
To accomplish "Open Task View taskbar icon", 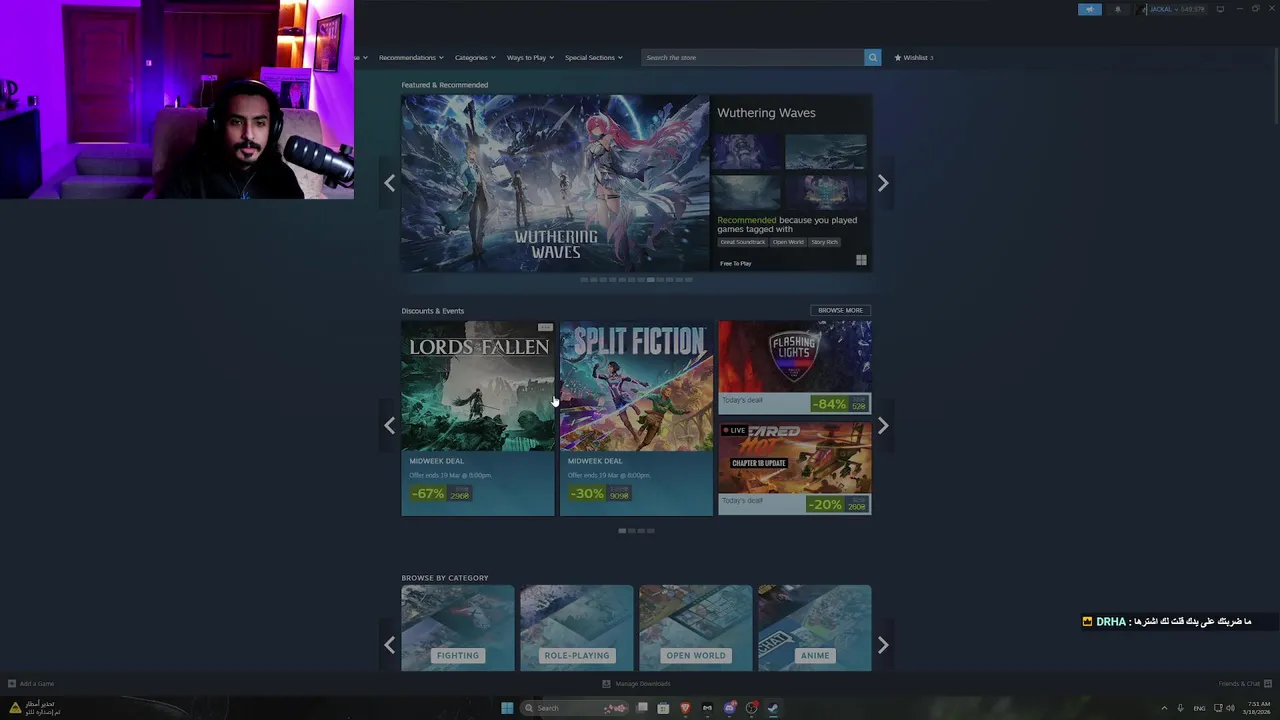I will point(642,708).
